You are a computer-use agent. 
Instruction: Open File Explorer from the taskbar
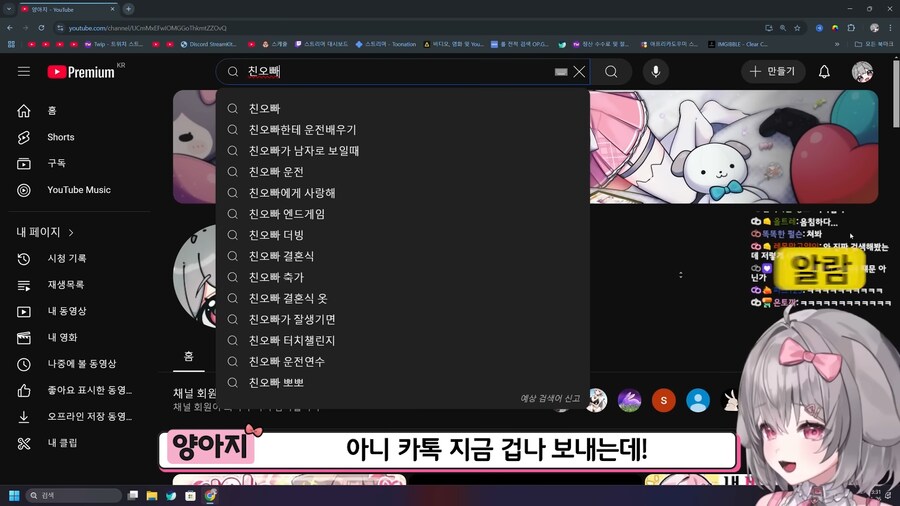152,496
